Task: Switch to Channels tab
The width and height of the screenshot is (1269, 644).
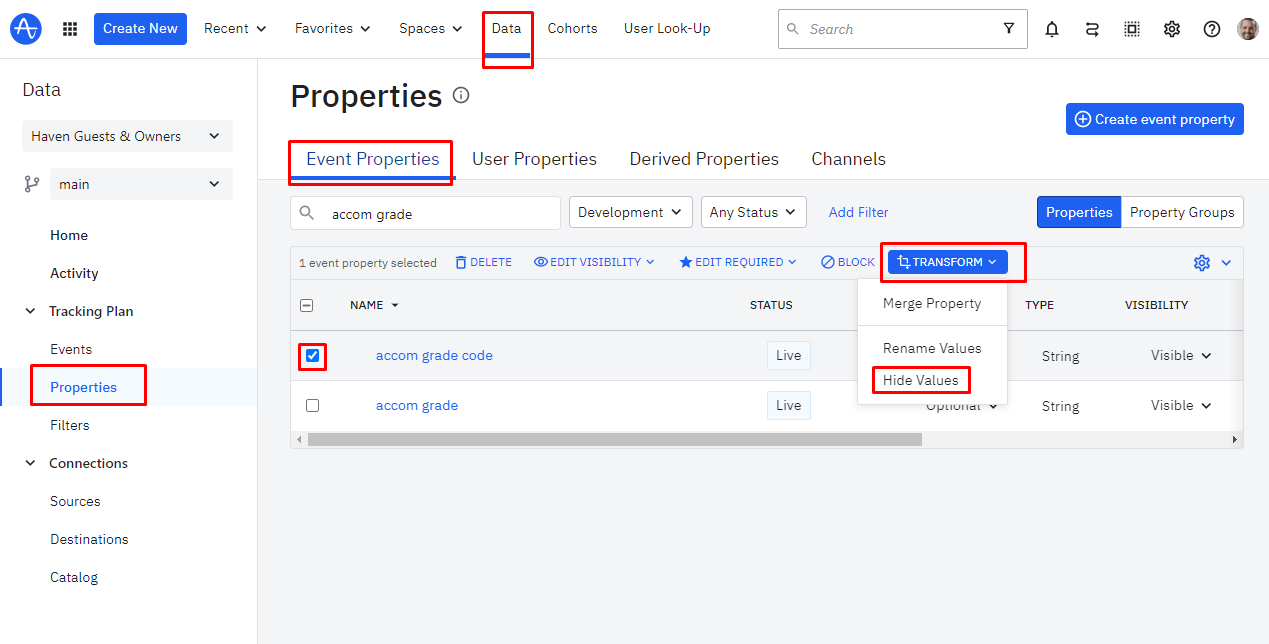Action: [848, 159]
